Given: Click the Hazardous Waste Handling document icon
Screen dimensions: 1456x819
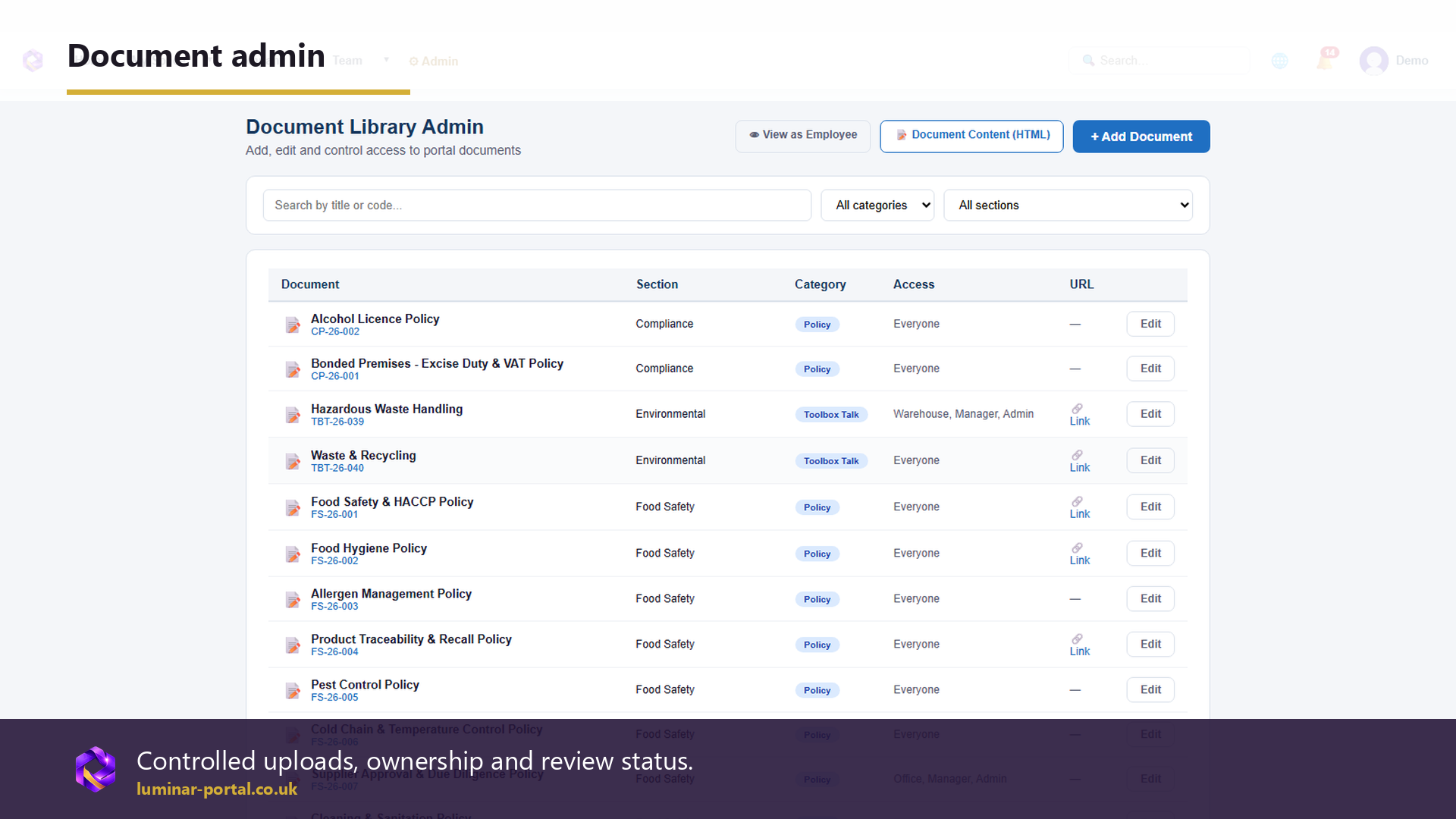Looking at the screenshot, I should pos(293,415).
